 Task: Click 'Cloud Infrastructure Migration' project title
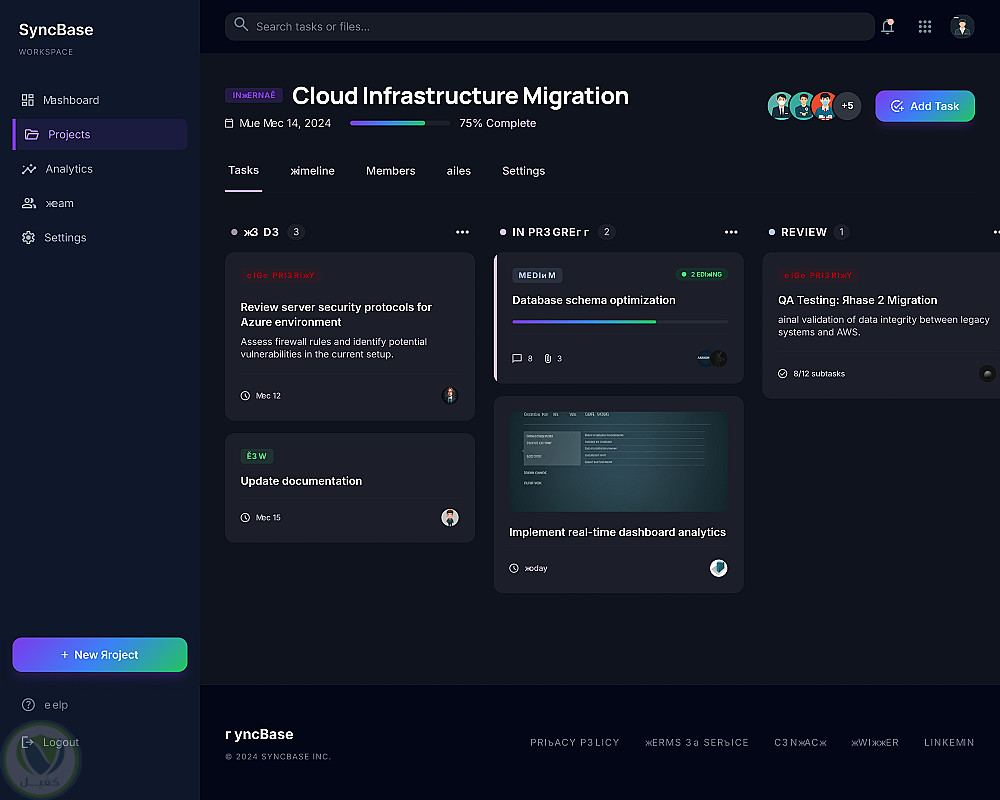pos(460,96)
